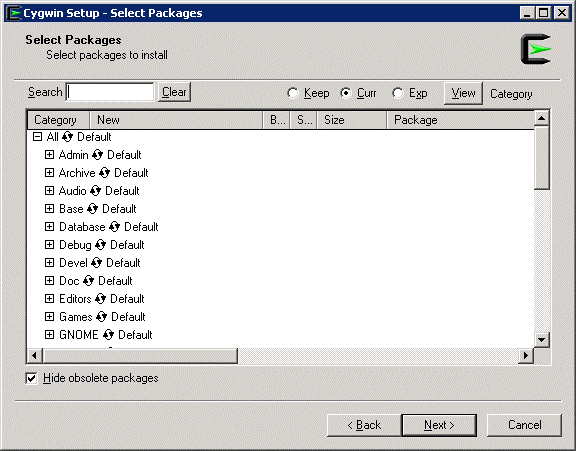Click the Category column header
The height and width of the screenshot is (451, 576).
tap(59, 120)
